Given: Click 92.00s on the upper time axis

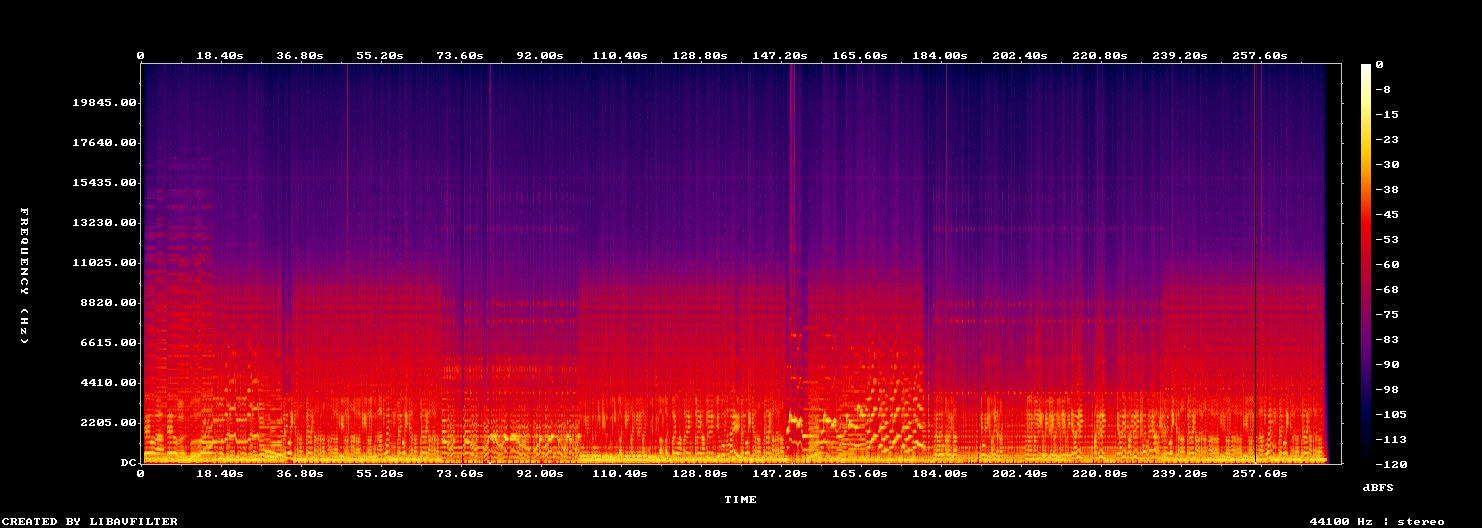Looking at the screenshot, I should [540, 55].
